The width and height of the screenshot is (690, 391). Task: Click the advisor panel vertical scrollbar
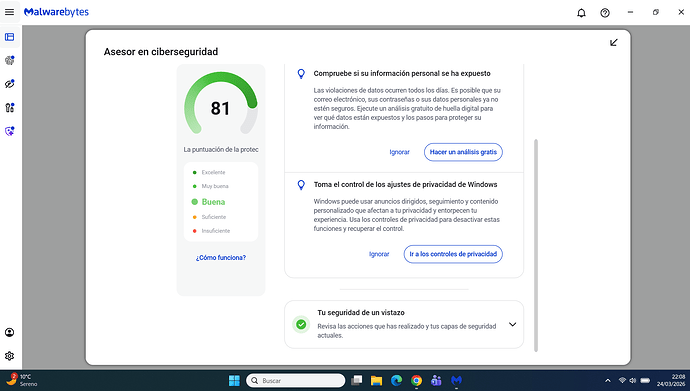point(536,245)
